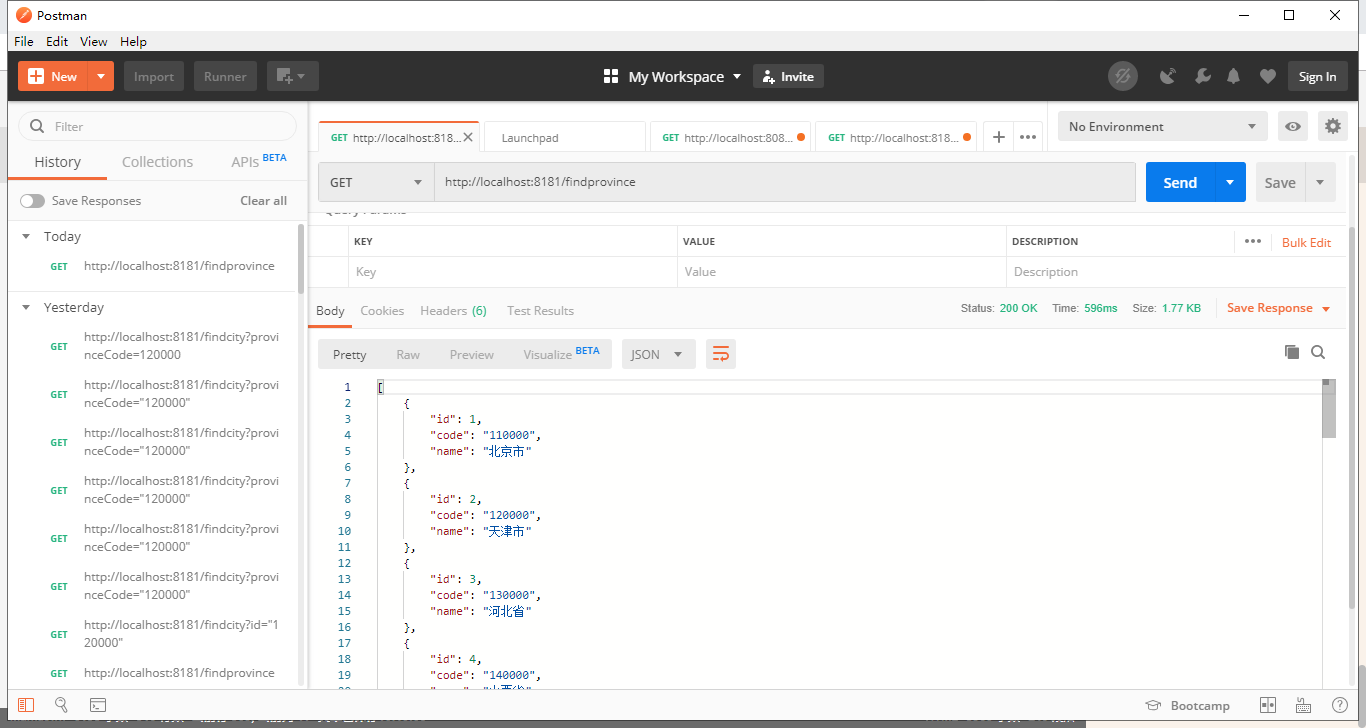Click the history Filter search field

(x=158, y=126)
